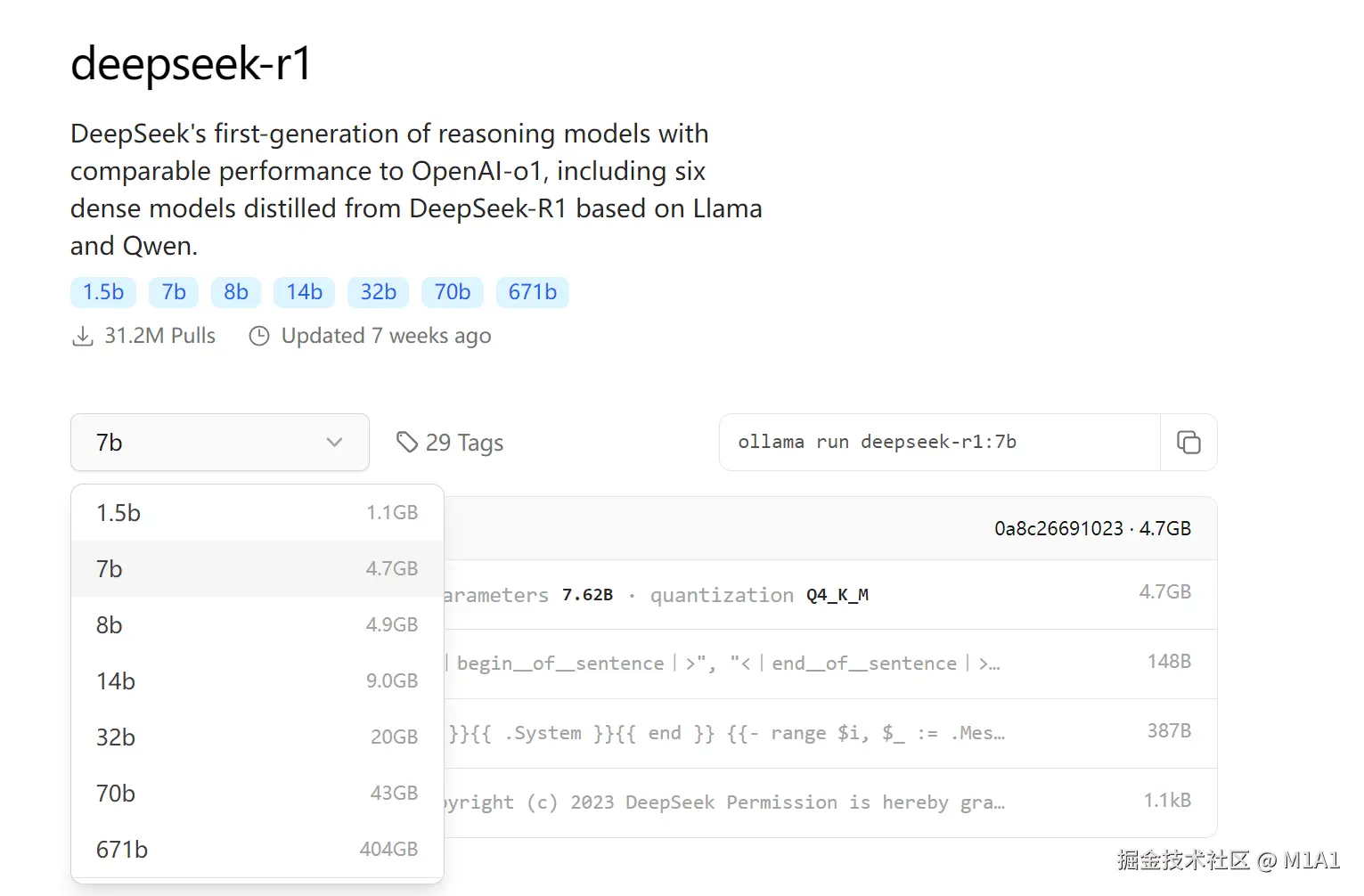Collapse the 7b model size dropdown
Viewport: 1364px width, 896px height.
point(219,443)
